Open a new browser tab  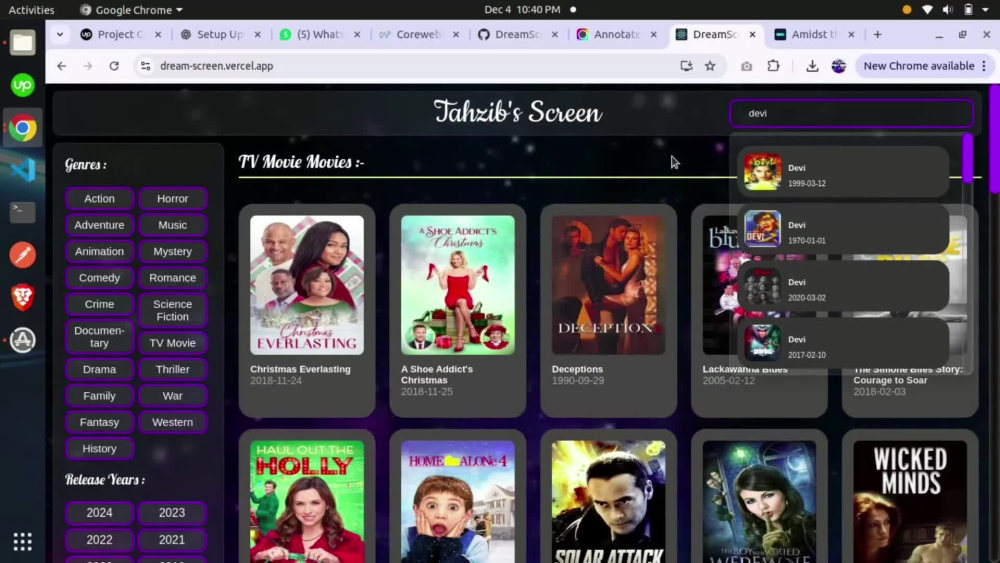pos(878,34)
